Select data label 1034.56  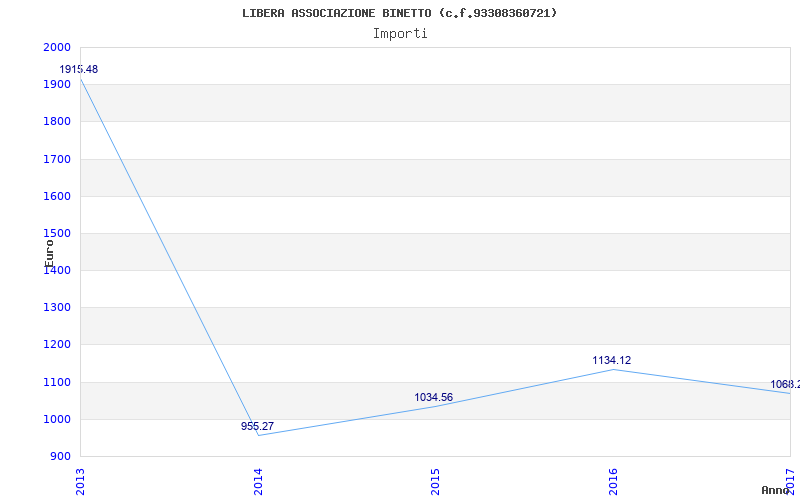pyautogui.click(x=433, y=397)
